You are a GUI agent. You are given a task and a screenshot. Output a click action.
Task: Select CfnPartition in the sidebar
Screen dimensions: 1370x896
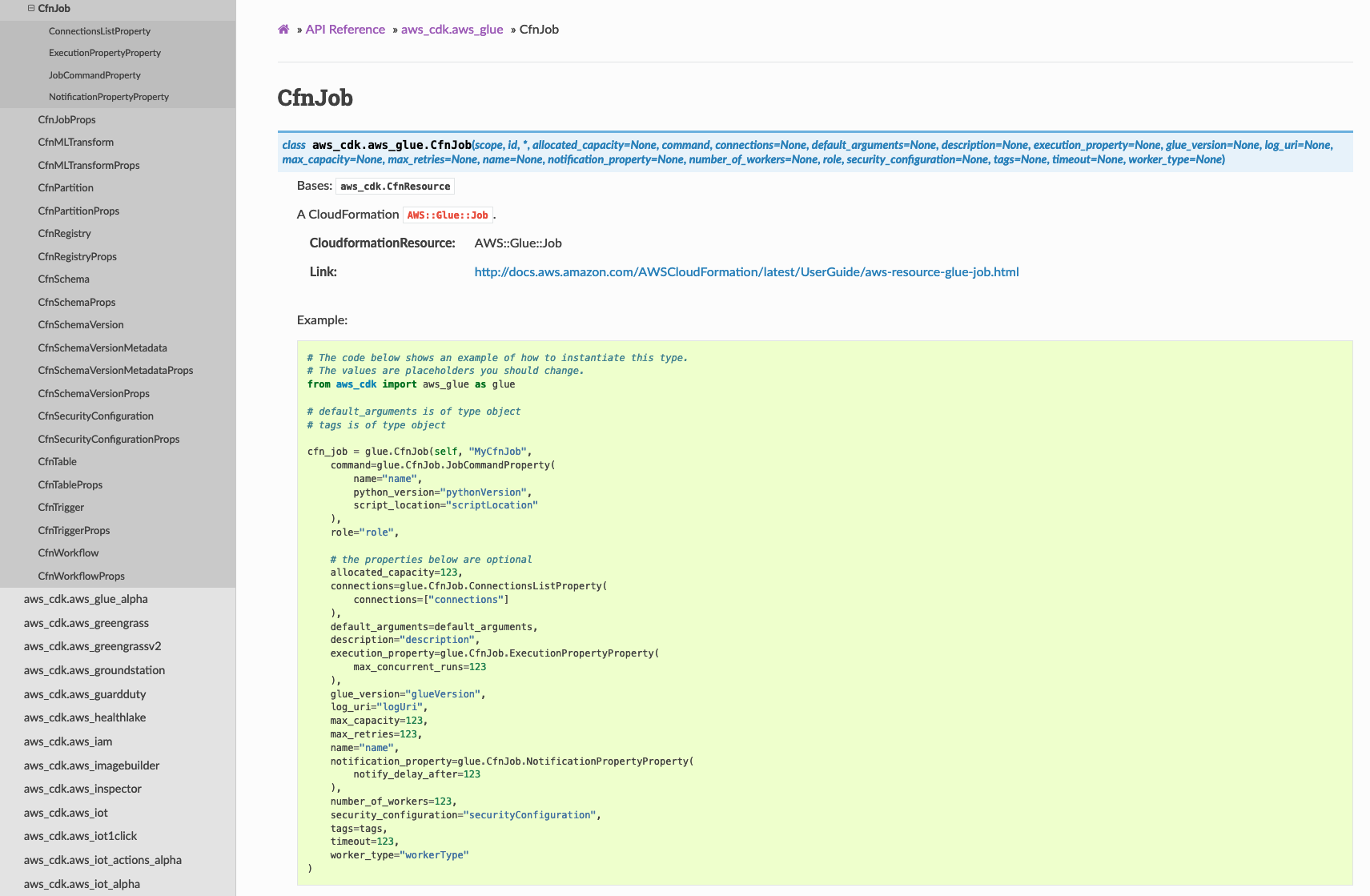click(x=66, y=187)
